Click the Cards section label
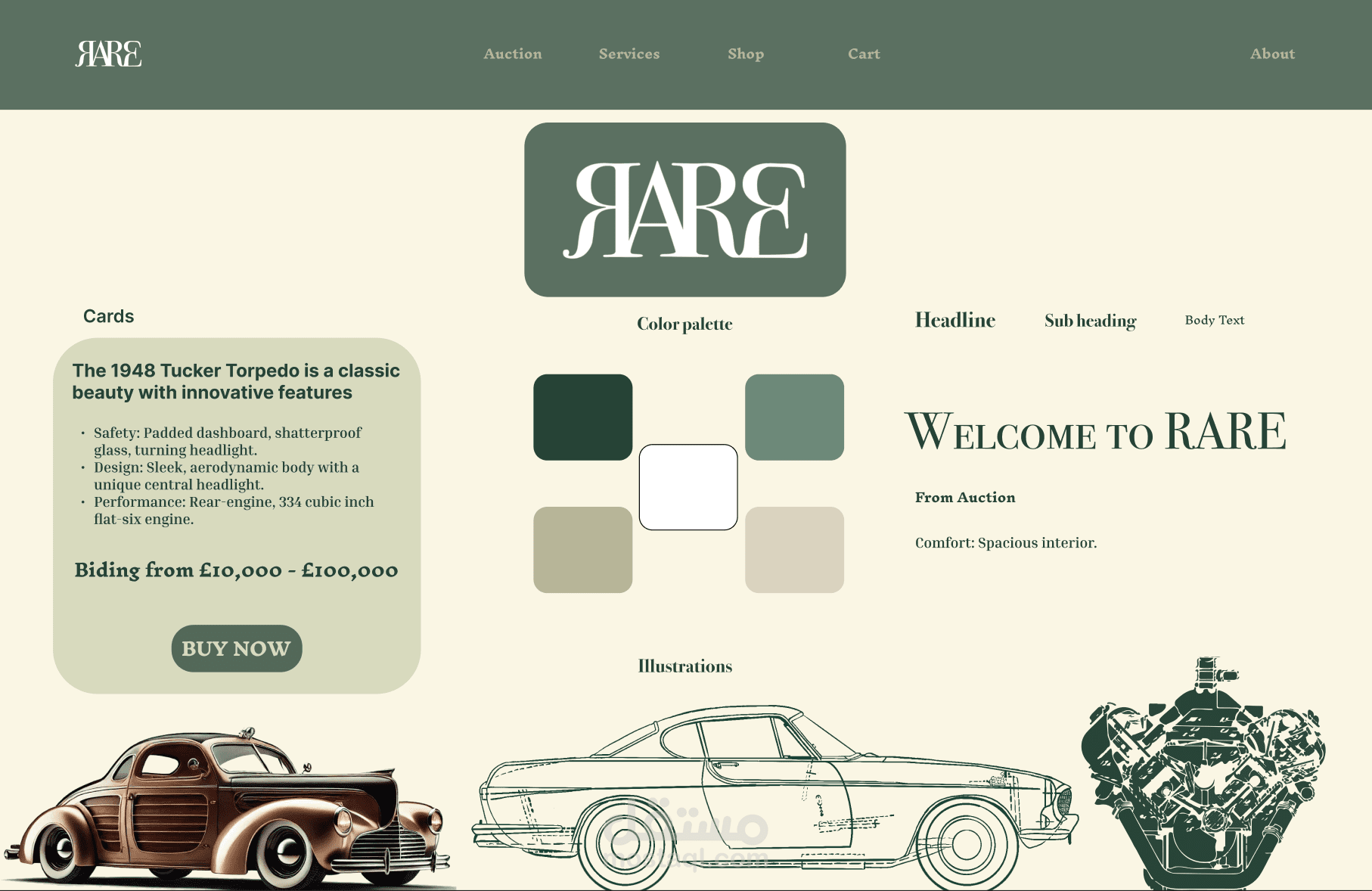This screenshot has height=891, width=1372. point(108,316)
